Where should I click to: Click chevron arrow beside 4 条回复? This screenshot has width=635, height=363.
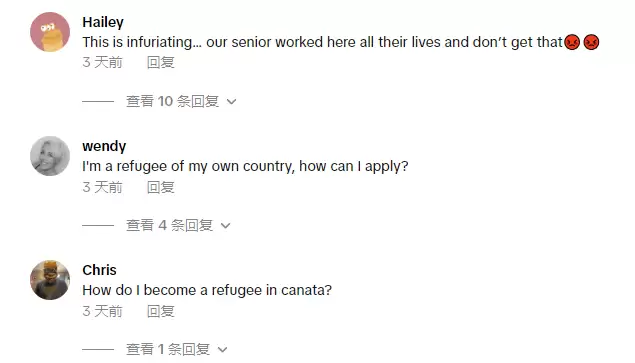click(226, 226)
